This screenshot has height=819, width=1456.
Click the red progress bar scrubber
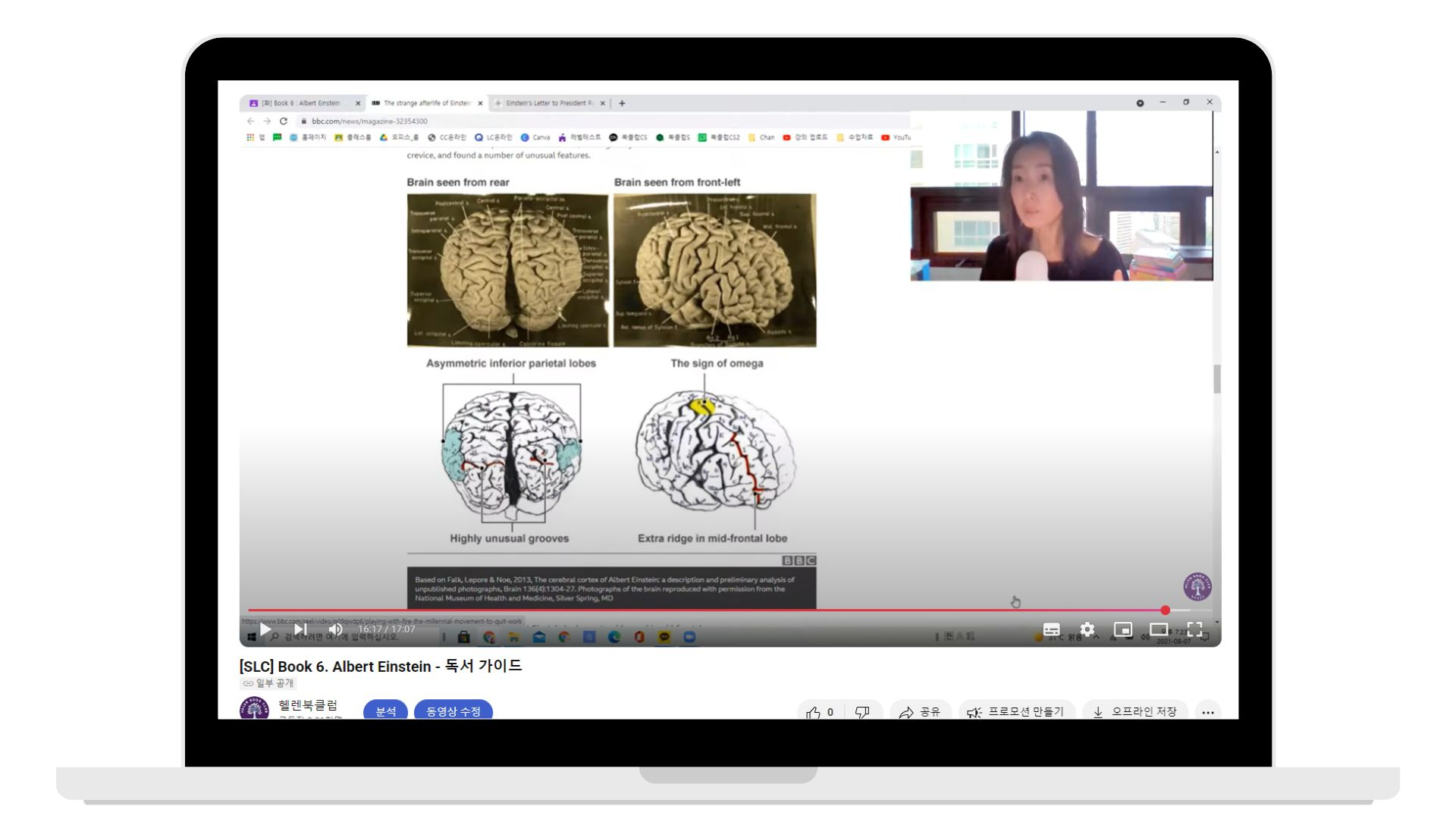pyautogui.click(x=1166, y=610)
